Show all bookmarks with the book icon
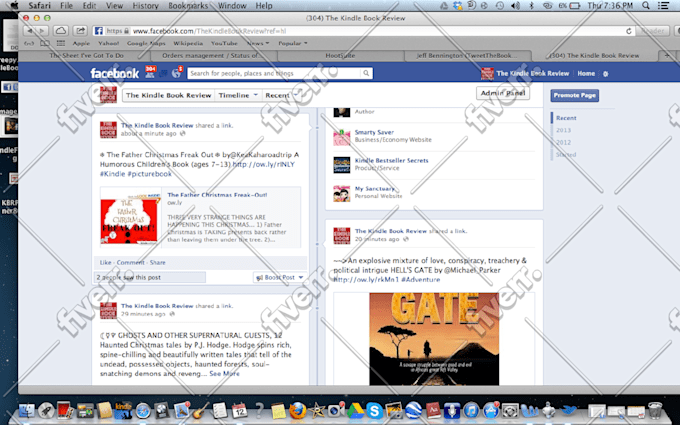The height and width of the screenshot is (425, 680). 45,43
